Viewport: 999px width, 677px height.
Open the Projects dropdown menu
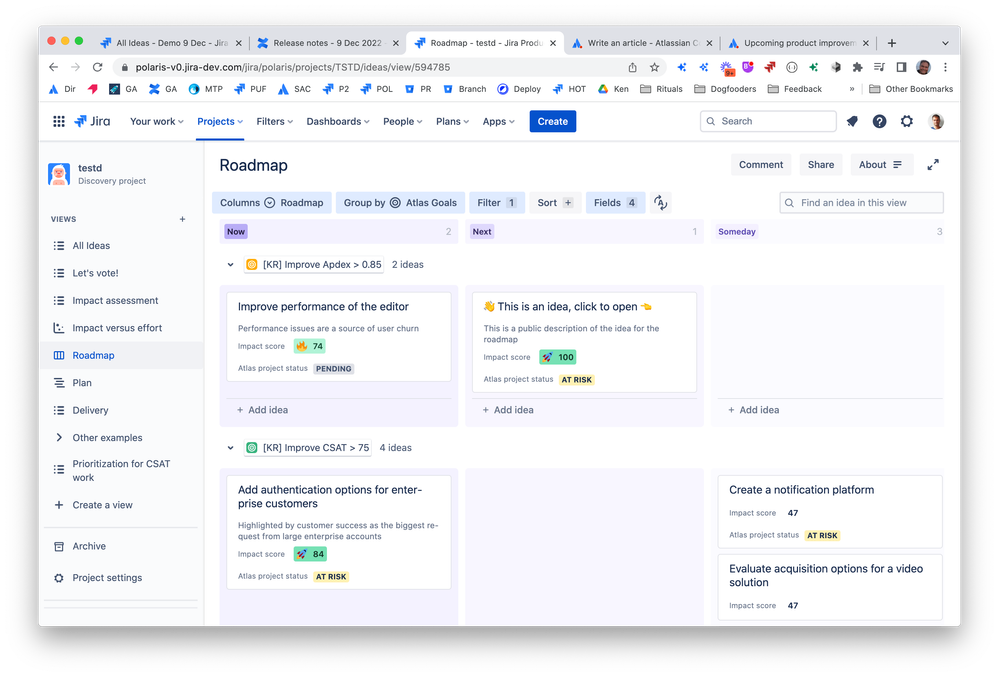pos(220,121)
